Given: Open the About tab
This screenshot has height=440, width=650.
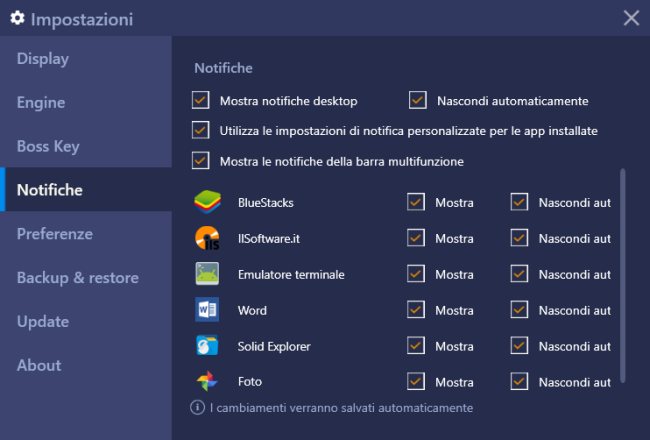Looking at the screenshot, I should pyautogui.click(x=86, y=365).
